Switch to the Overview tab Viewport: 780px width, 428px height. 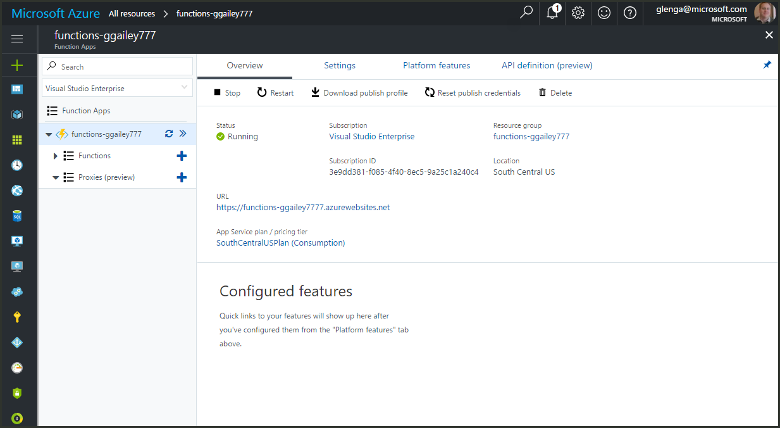(245, 65)
